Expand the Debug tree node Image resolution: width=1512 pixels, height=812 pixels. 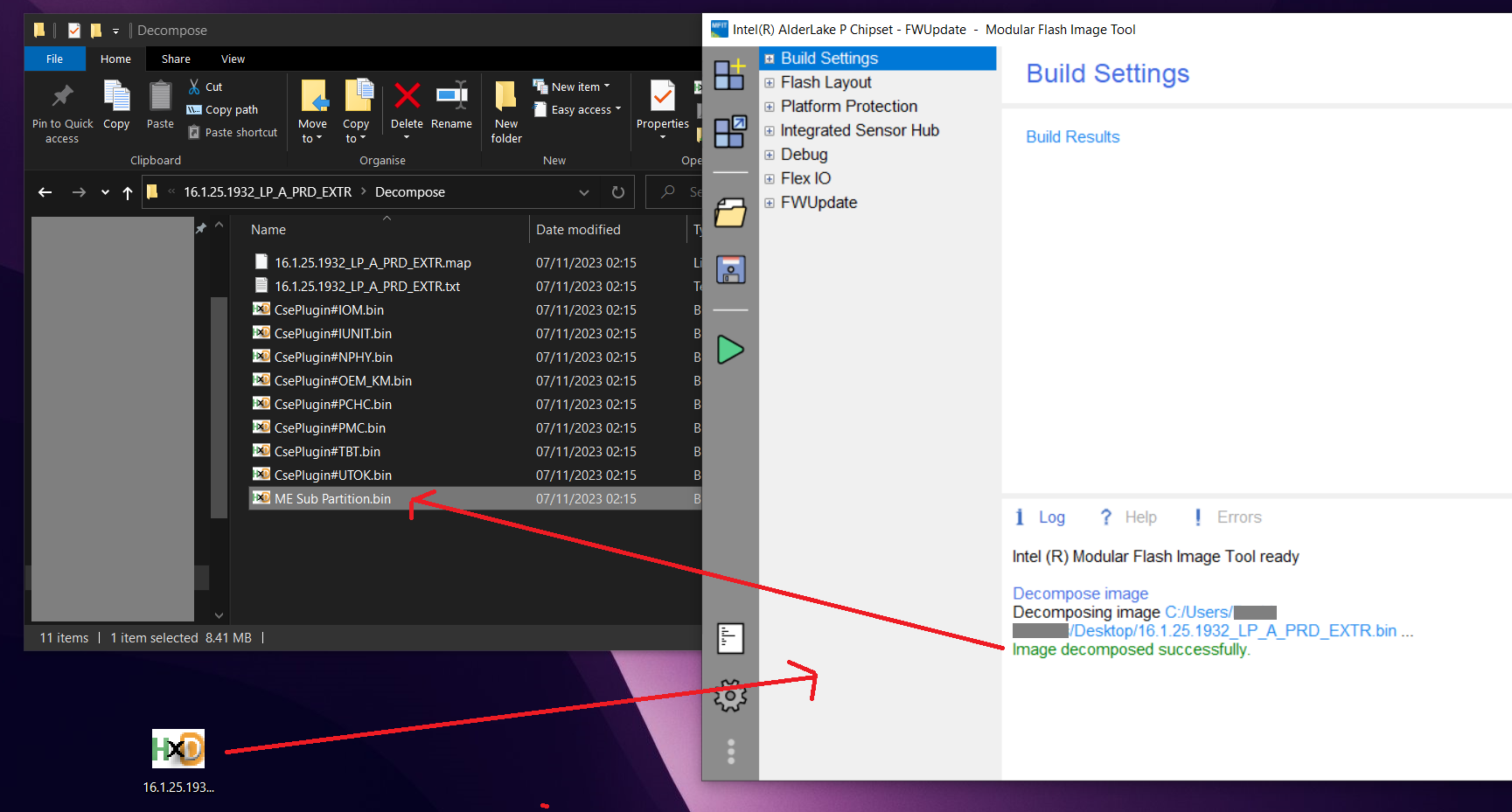(770, 155)
